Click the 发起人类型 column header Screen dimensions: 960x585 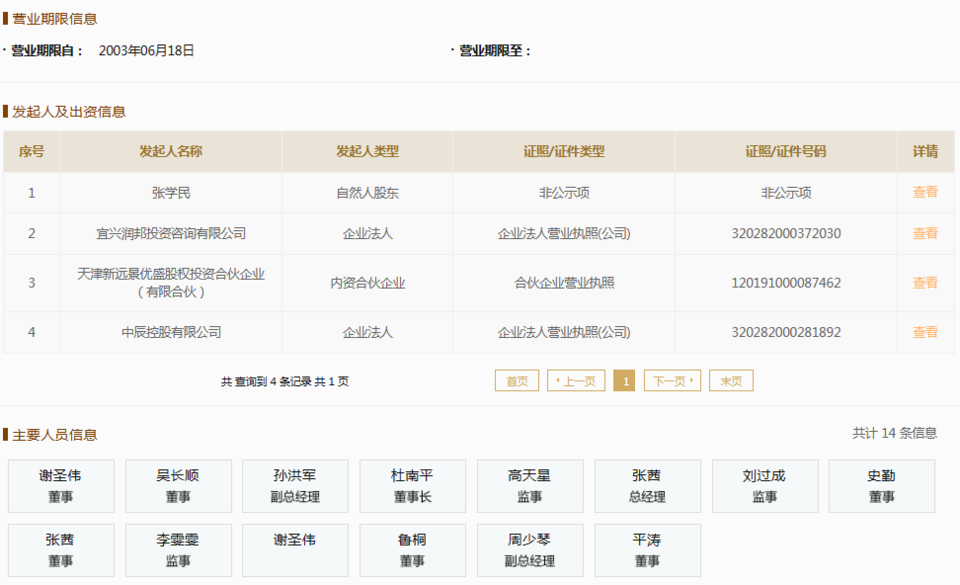tap(367, 151)
